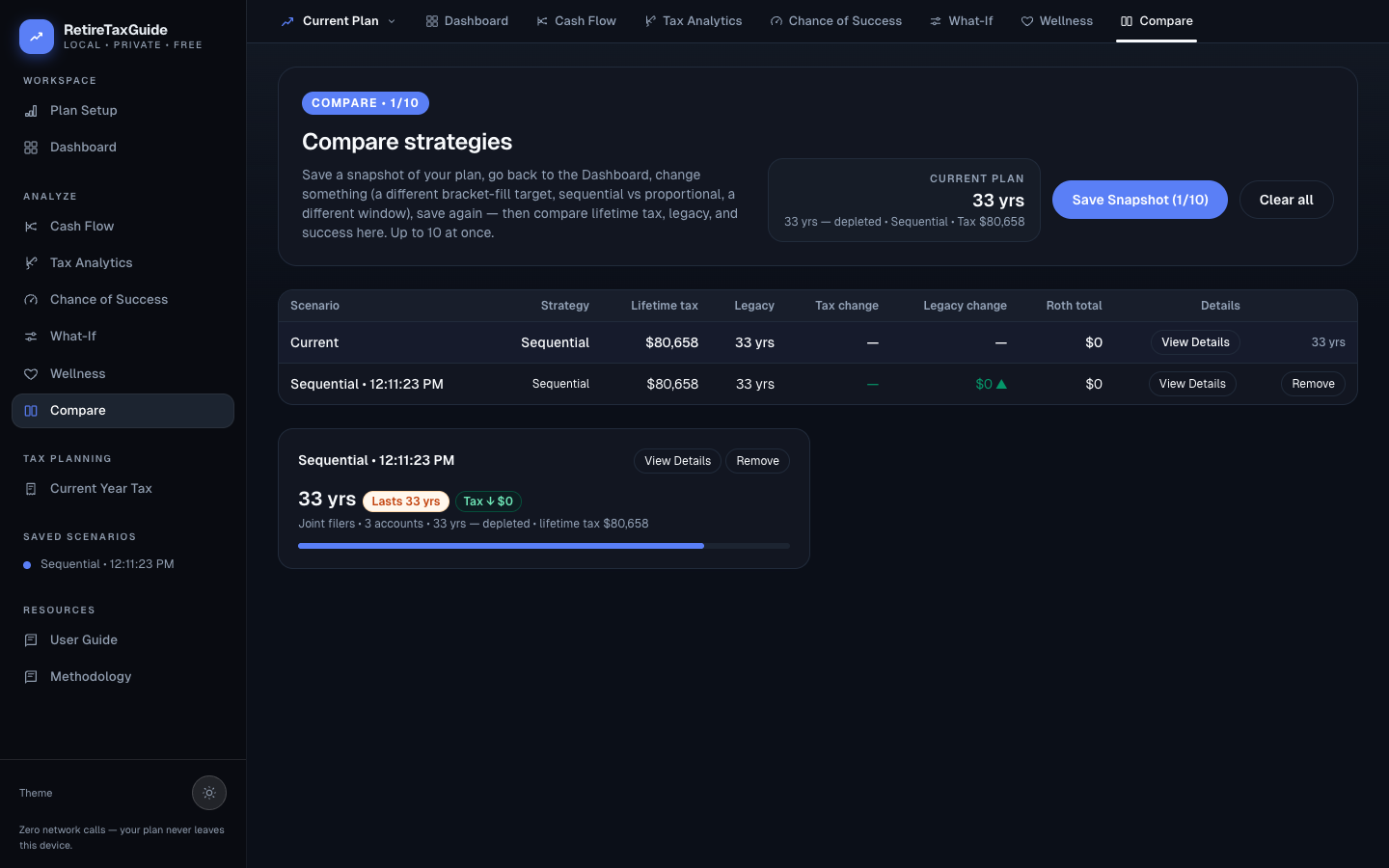The image size is (1389, 868).
Task: Click the Wellness heart icon in sidebar
Action: (31, 374)
